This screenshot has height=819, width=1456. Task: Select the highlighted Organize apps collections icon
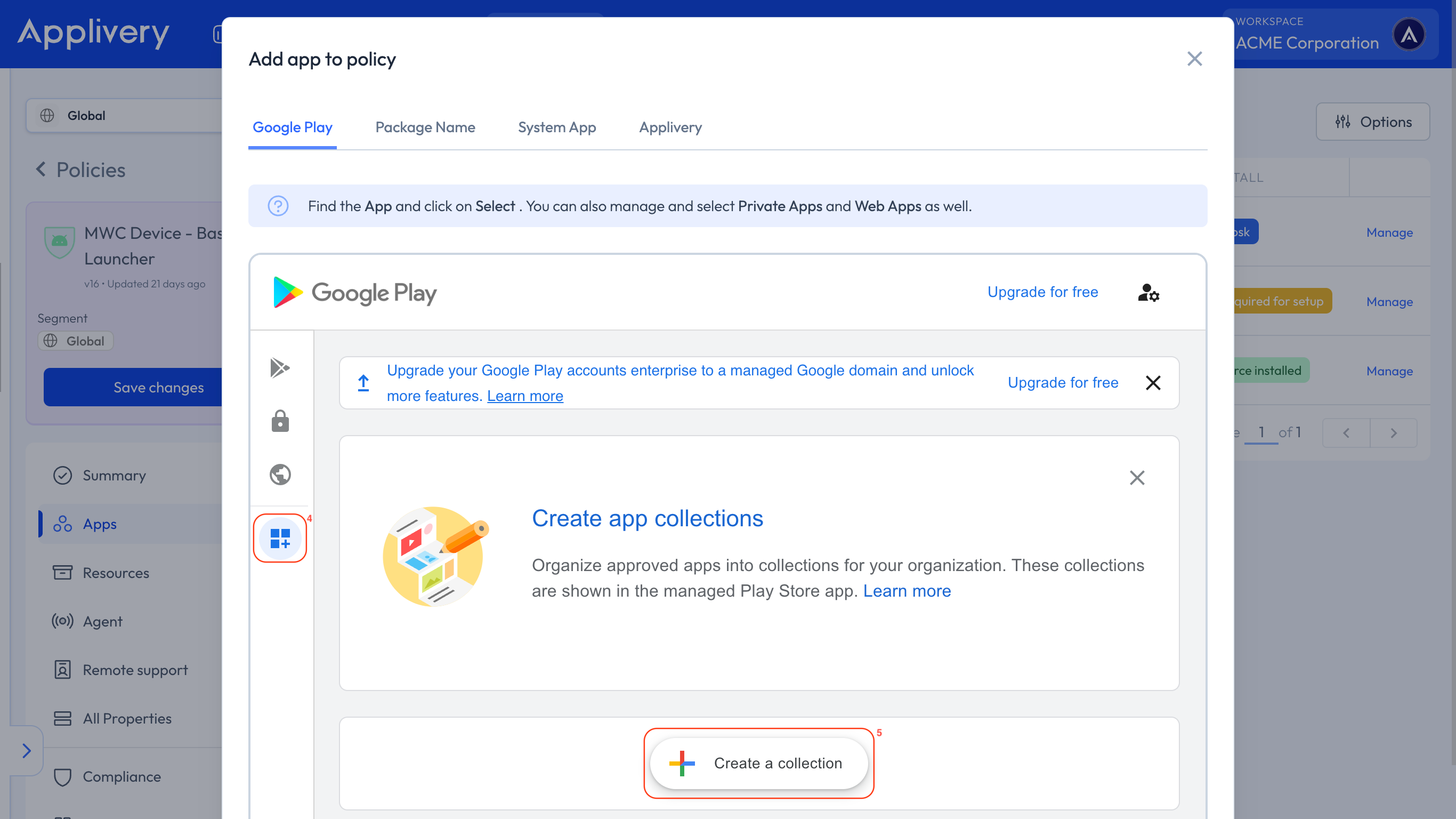tap(280, 538)
